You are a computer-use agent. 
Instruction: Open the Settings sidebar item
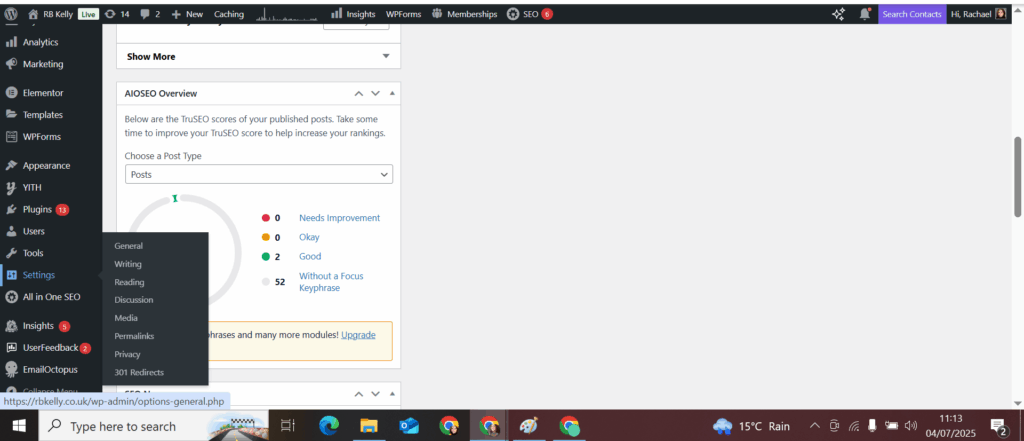39,275
